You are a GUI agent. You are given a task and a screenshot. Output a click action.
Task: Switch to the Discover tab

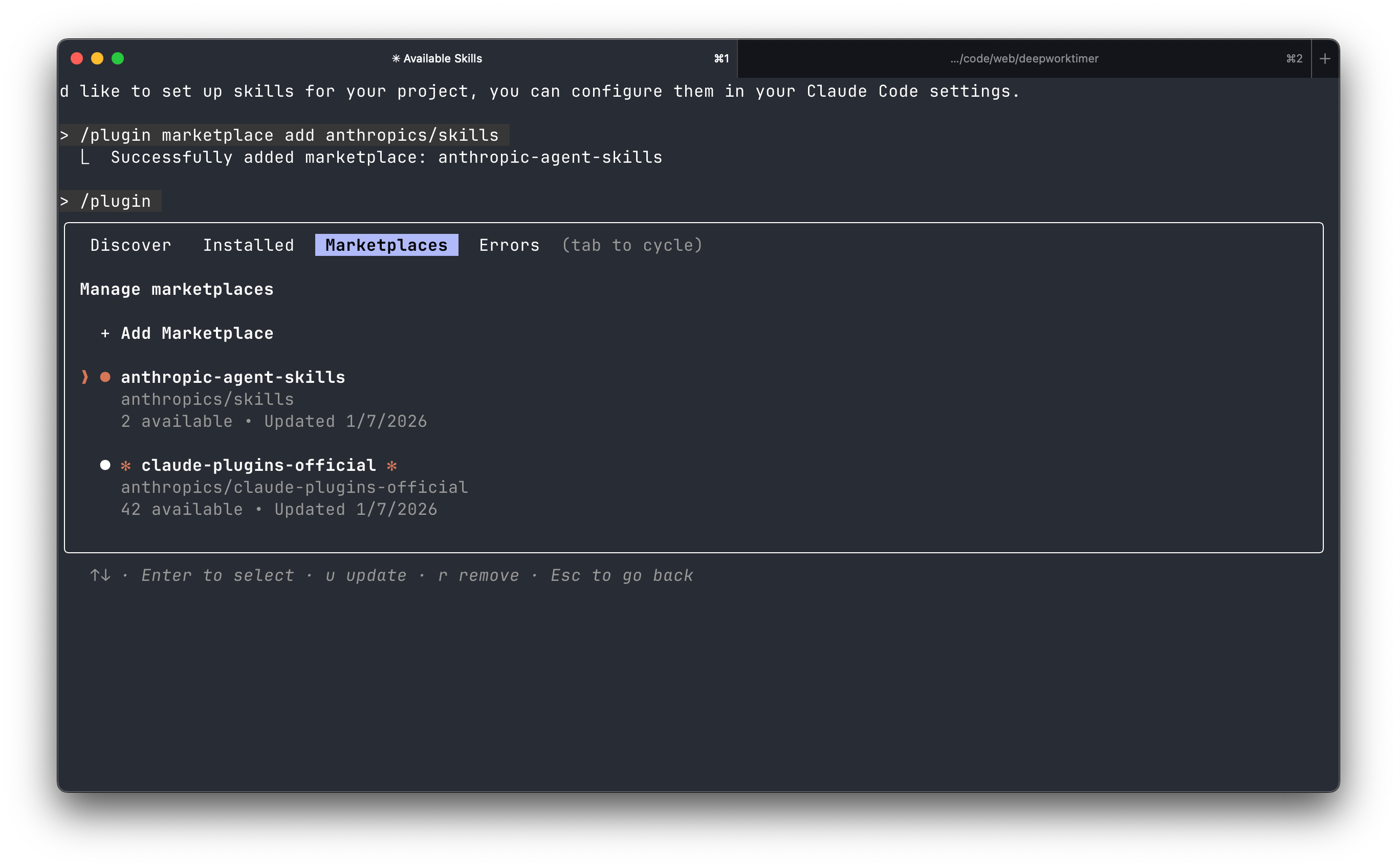pyautogui.click(x=131, y=245)
